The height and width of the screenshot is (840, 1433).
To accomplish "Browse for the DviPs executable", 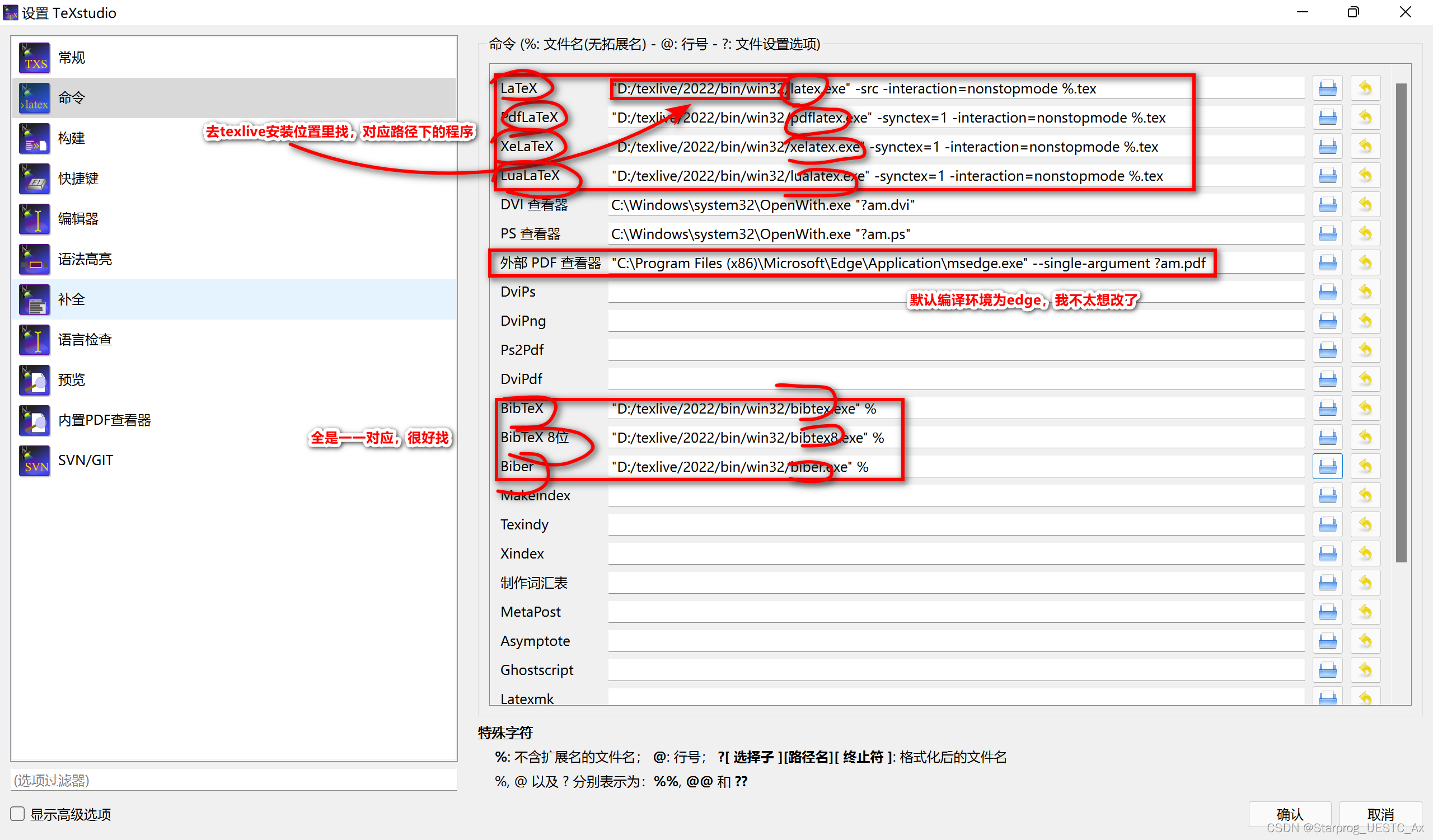I will click(x=1327, y=292).
